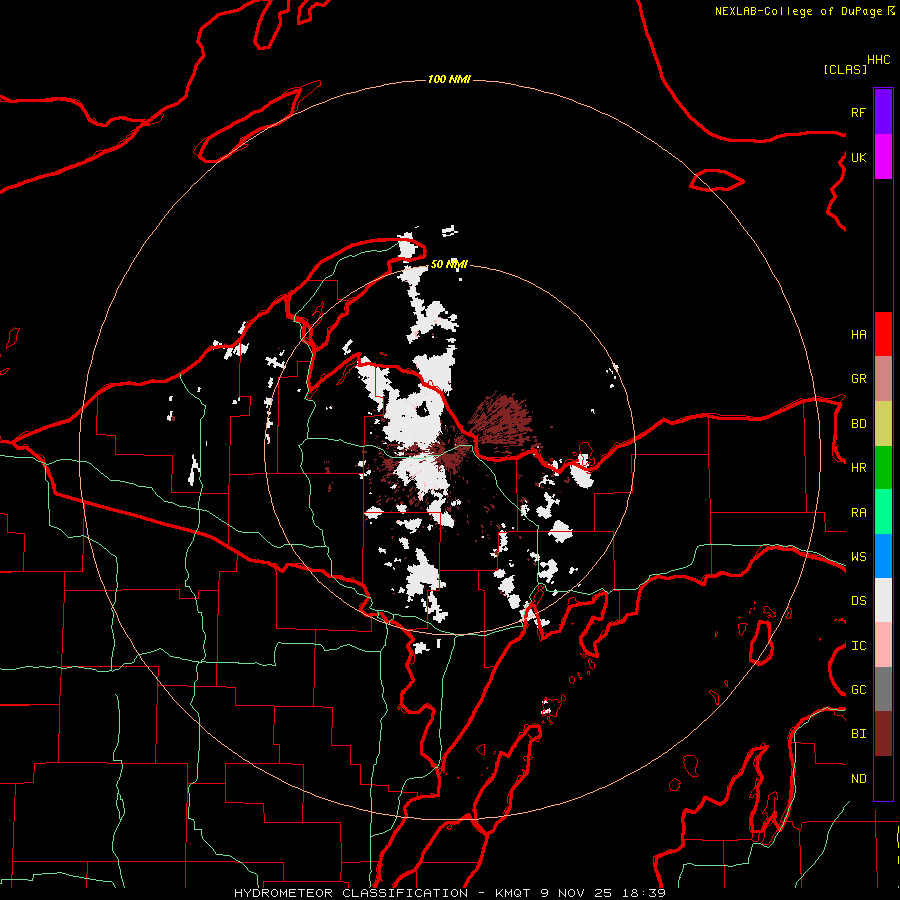This screenshot has height=900, width=900.
Task: Click the "100 NMI" range ring label
Action: (x=449, y=79)
